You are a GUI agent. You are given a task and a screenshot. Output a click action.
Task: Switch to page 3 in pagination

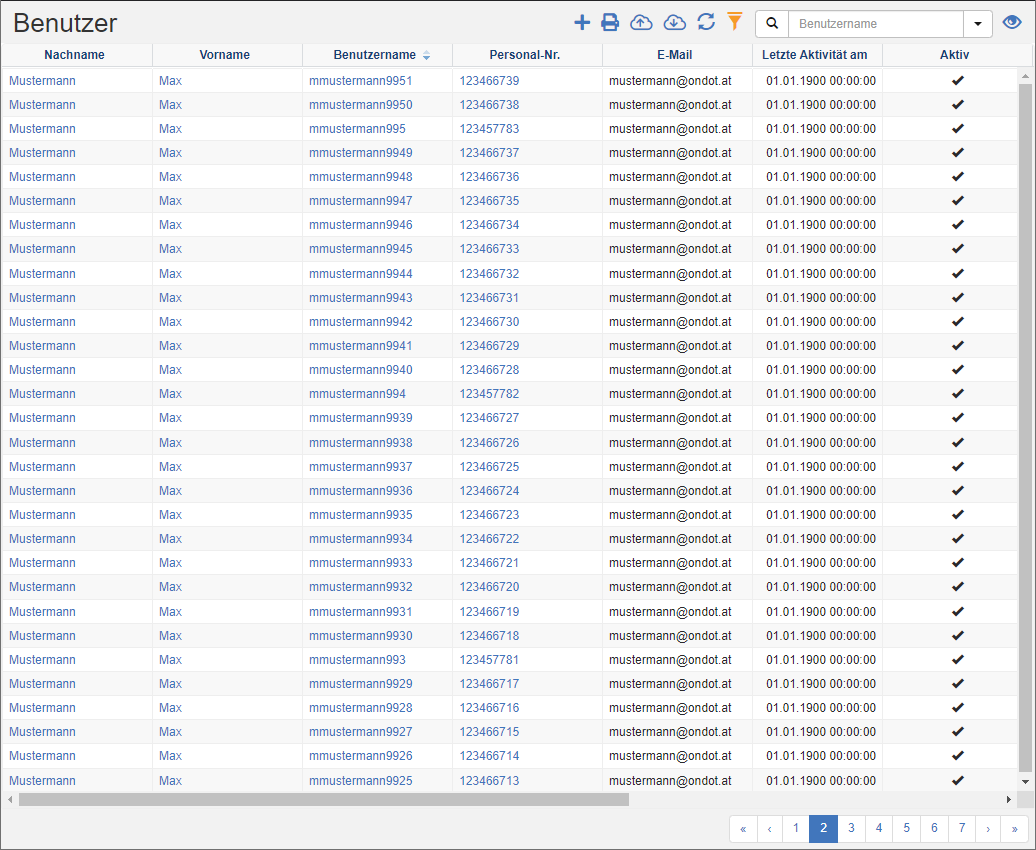pyautogui.click(x=851, y=828)
